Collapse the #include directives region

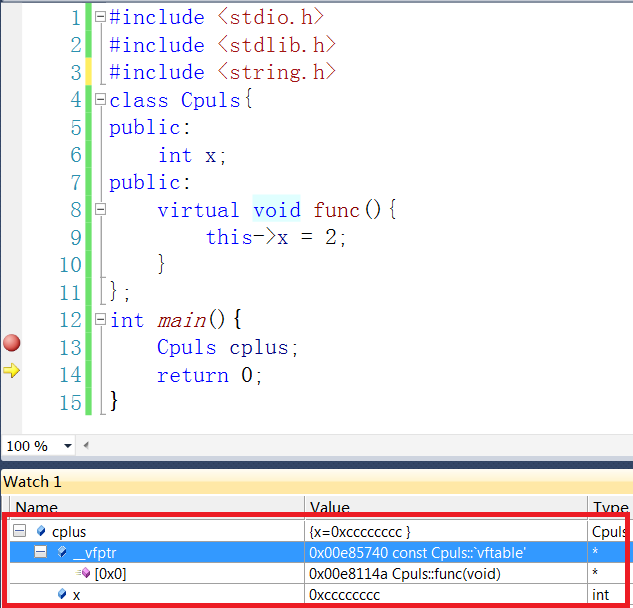point(99,18)
